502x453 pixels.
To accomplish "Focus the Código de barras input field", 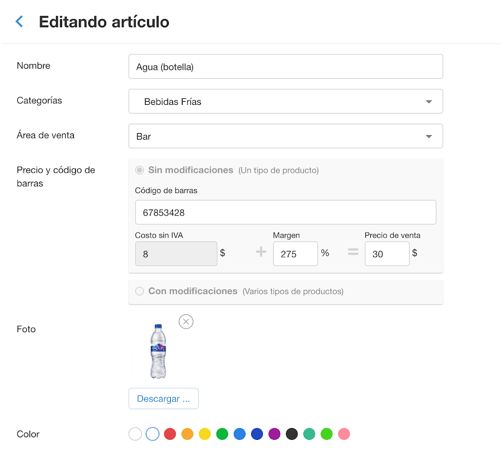I will click(x=286, y=212).
